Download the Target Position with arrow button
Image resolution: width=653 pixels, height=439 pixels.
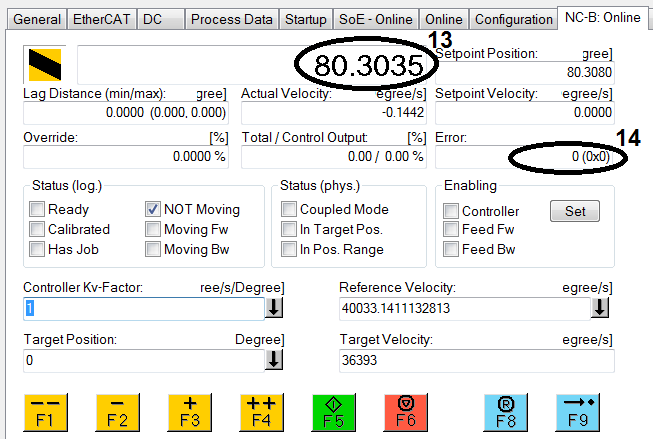(x=274, y=359)
